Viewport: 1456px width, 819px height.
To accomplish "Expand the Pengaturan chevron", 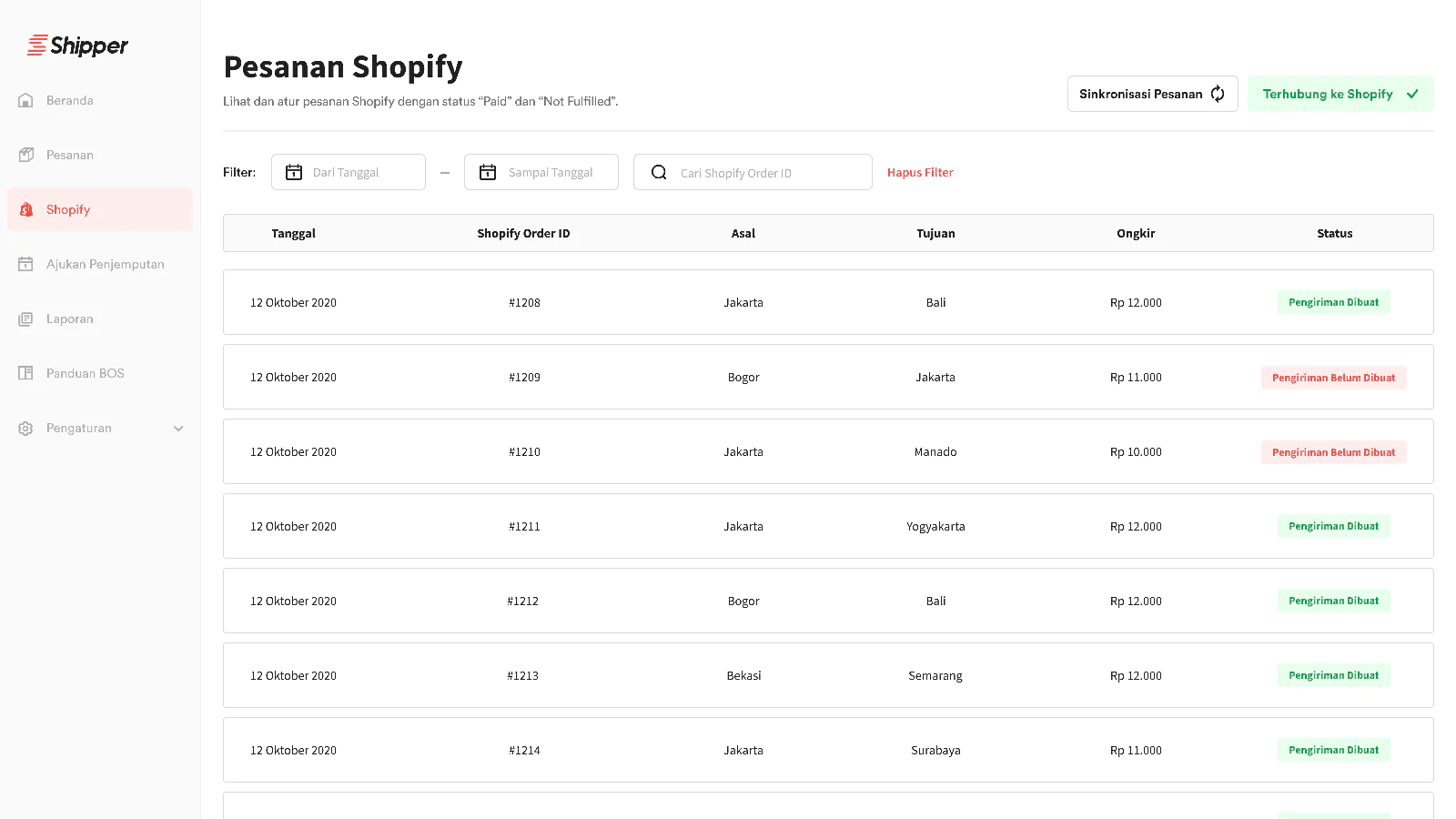I will tap(178, 429).
